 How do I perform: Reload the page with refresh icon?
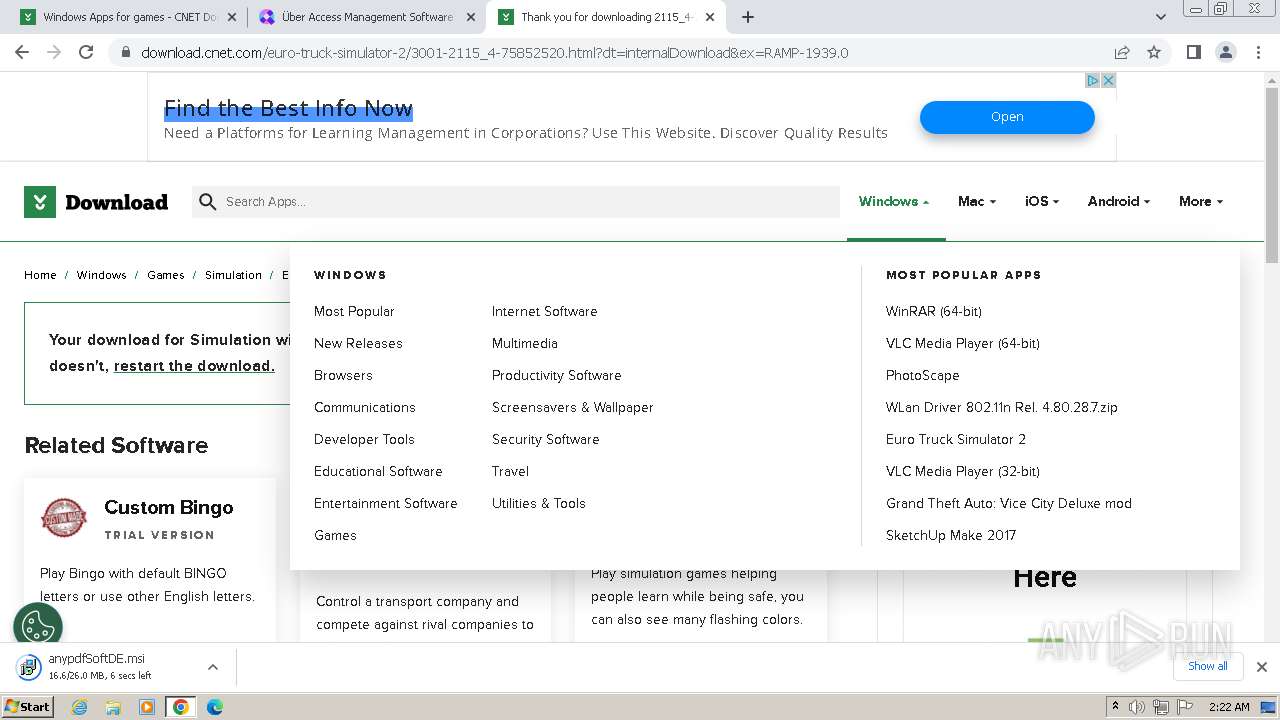(x=86, y=52)
